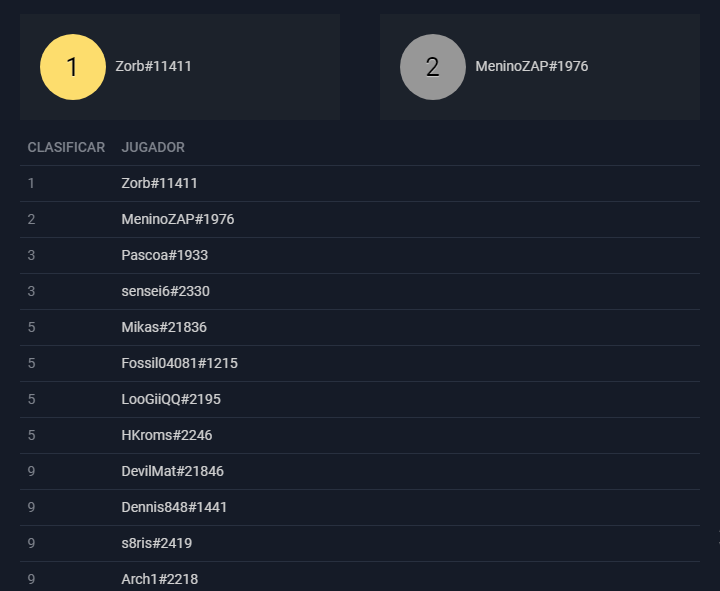
Task: Click rank 9 beside Dennis848#1441
Action: tap(31, 507)
